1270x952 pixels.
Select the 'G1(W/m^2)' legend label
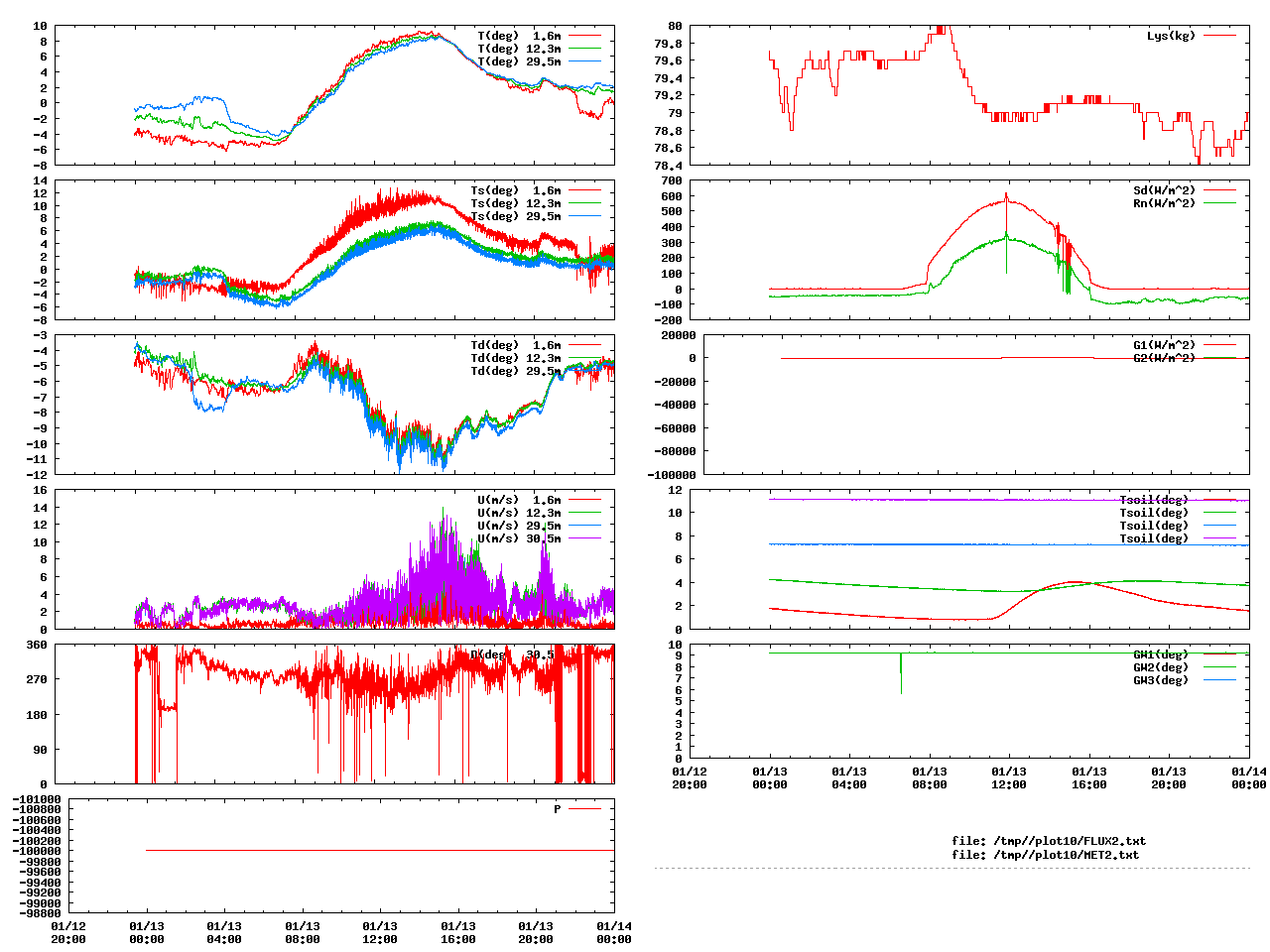click(x=1164, y=345)
